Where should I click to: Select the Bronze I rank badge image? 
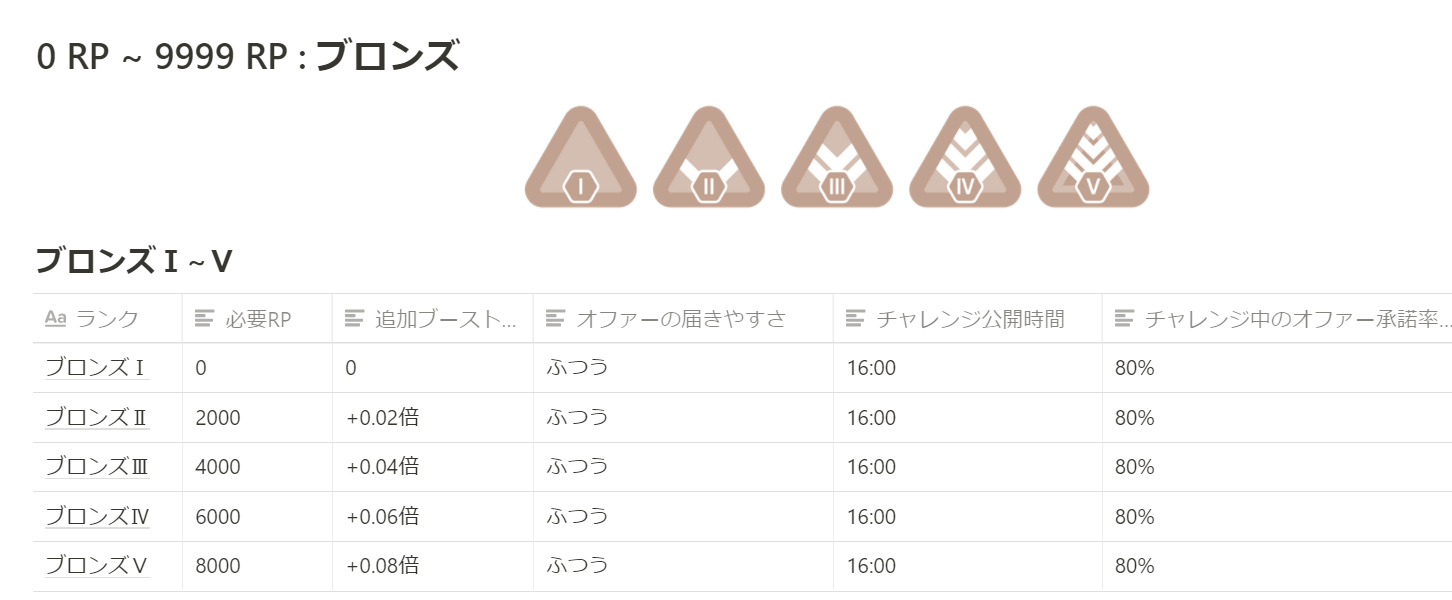tap(580, 160)
